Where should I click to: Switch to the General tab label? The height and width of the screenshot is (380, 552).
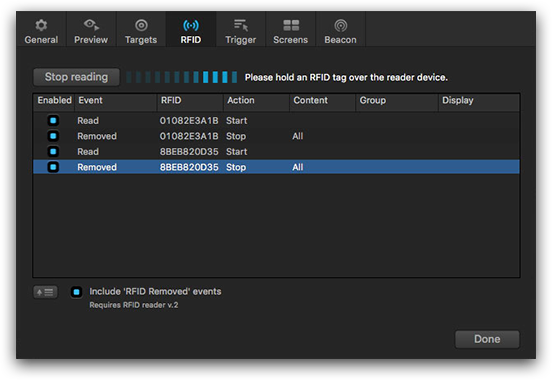point(41,40)
